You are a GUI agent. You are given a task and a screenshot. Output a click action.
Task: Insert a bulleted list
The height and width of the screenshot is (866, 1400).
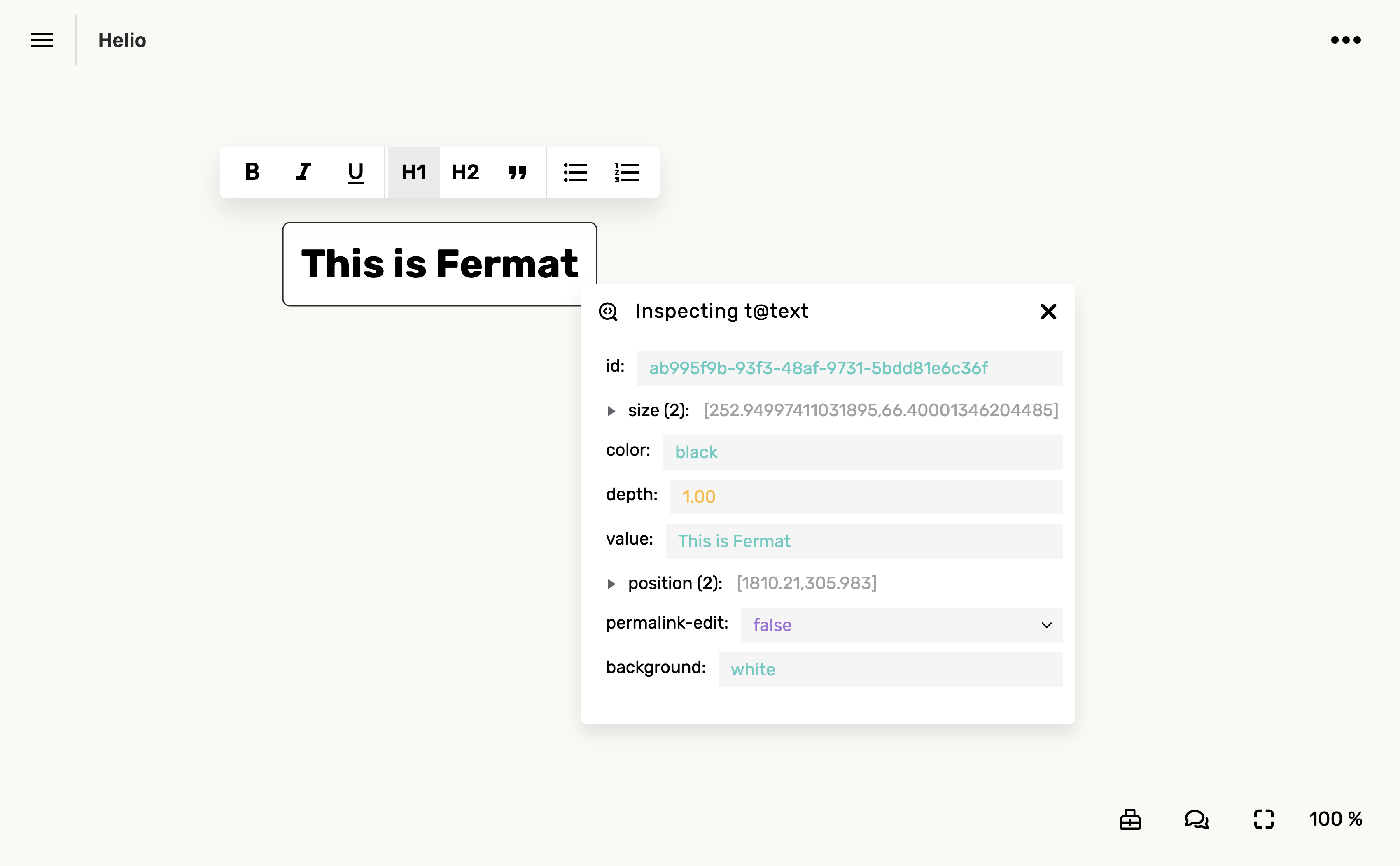point(575,172)
